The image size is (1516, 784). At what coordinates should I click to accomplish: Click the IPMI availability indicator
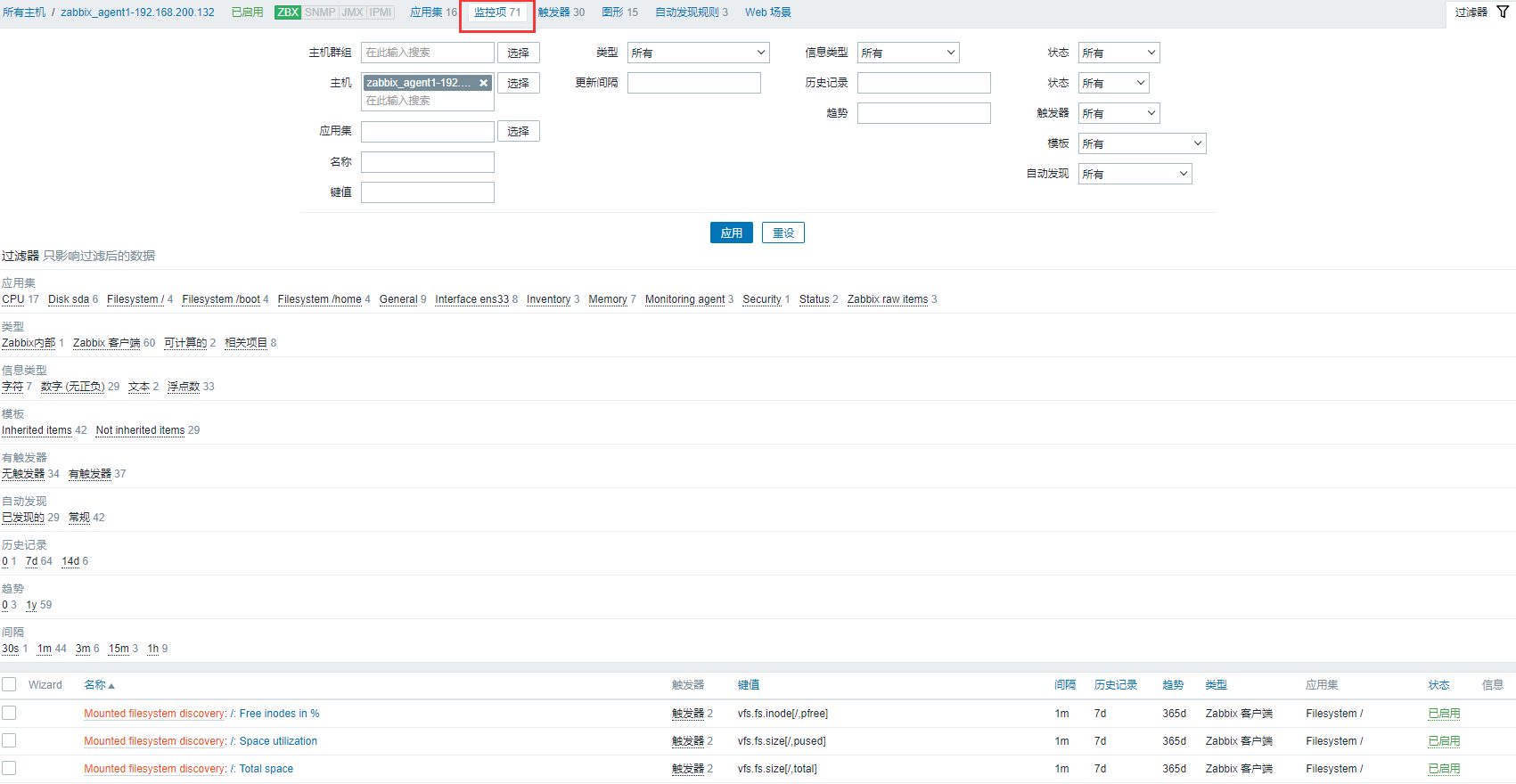[381, 12]
